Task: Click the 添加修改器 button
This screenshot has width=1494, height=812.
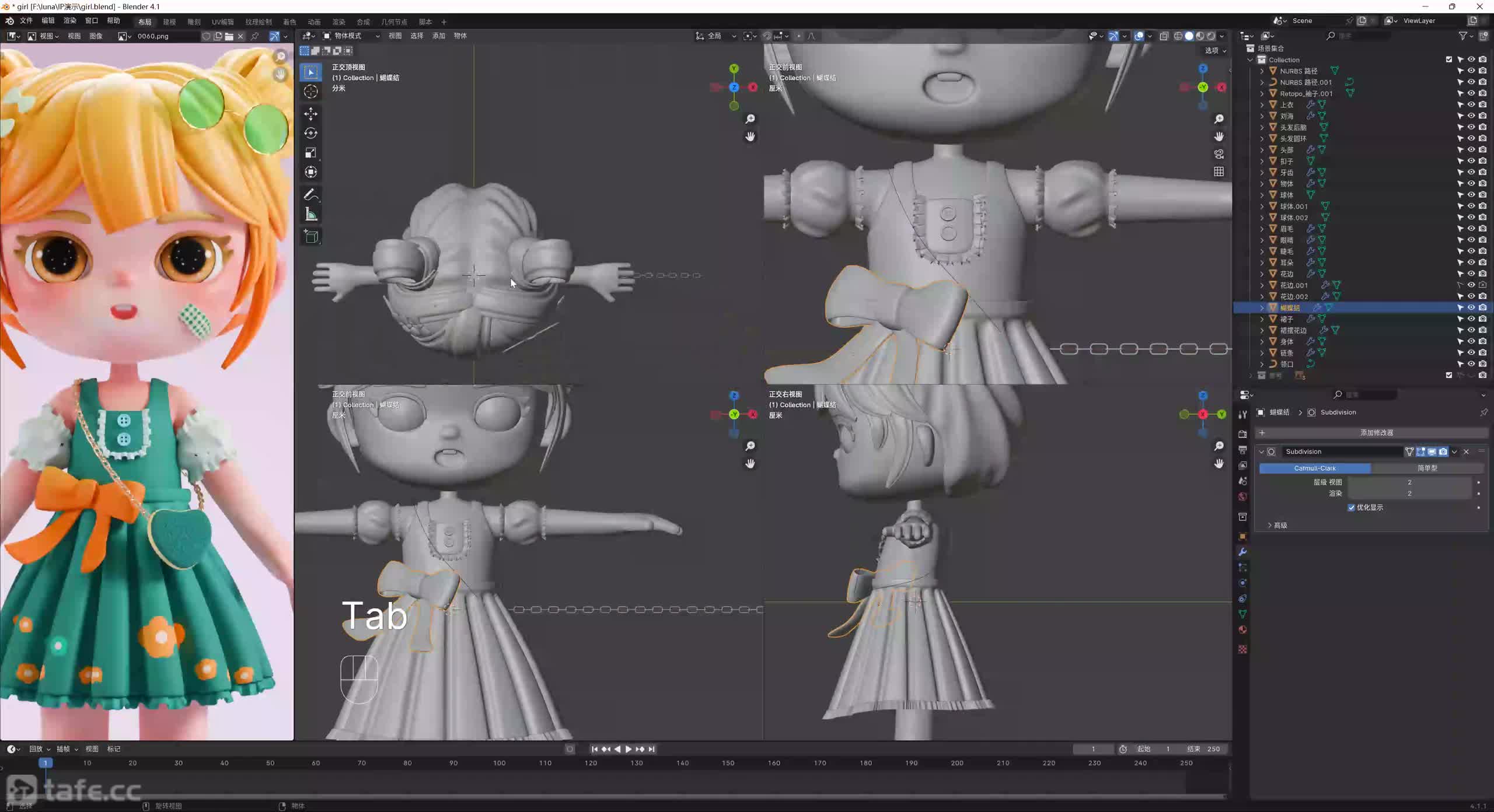Action: (x=1376, y=433)
